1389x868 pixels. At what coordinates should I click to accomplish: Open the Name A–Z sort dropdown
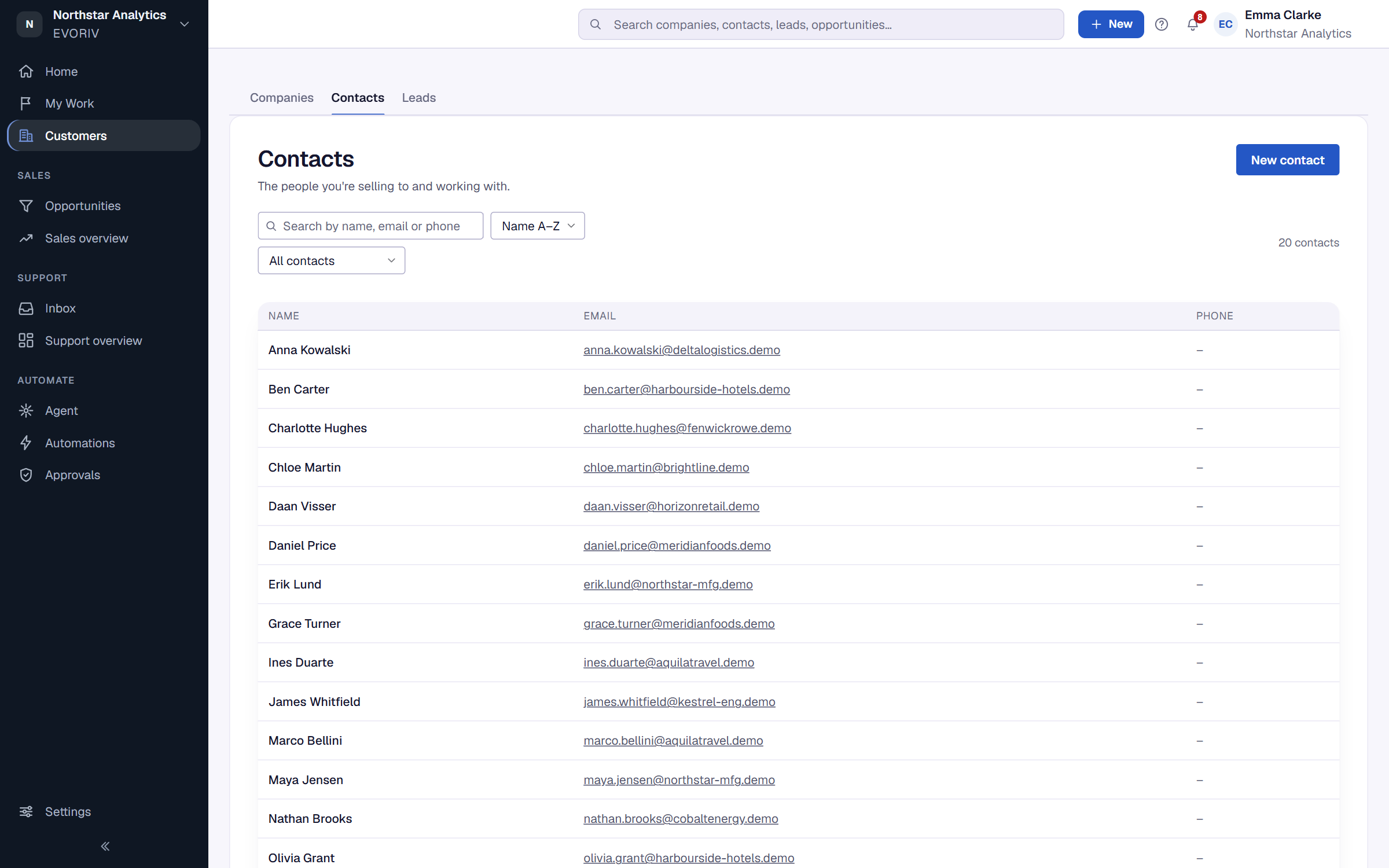pos(538,226)
